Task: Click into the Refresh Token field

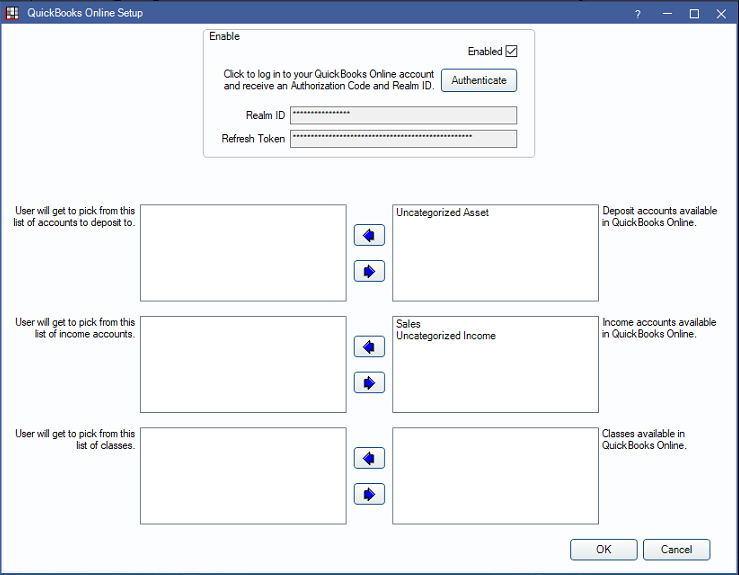Action: pyautogui.click(x=403, y=139)
